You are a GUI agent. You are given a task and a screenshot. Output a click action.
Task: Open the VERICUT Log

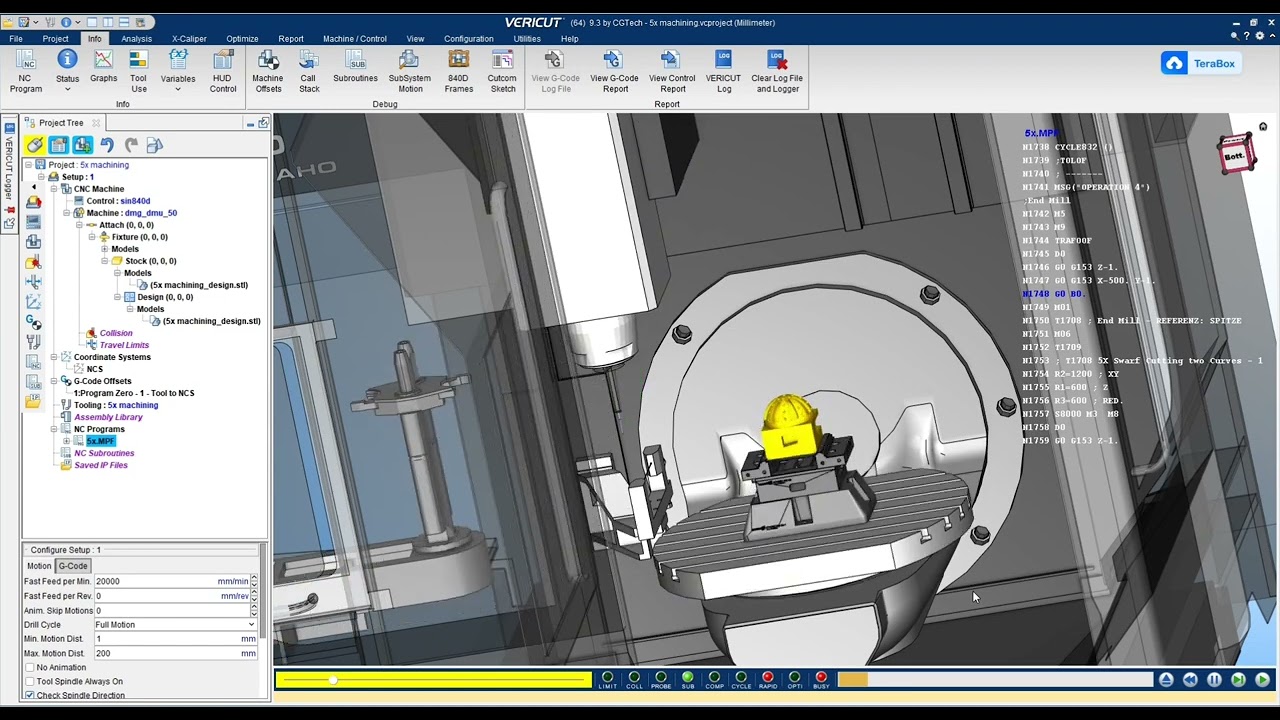click(x=724, y=72)
